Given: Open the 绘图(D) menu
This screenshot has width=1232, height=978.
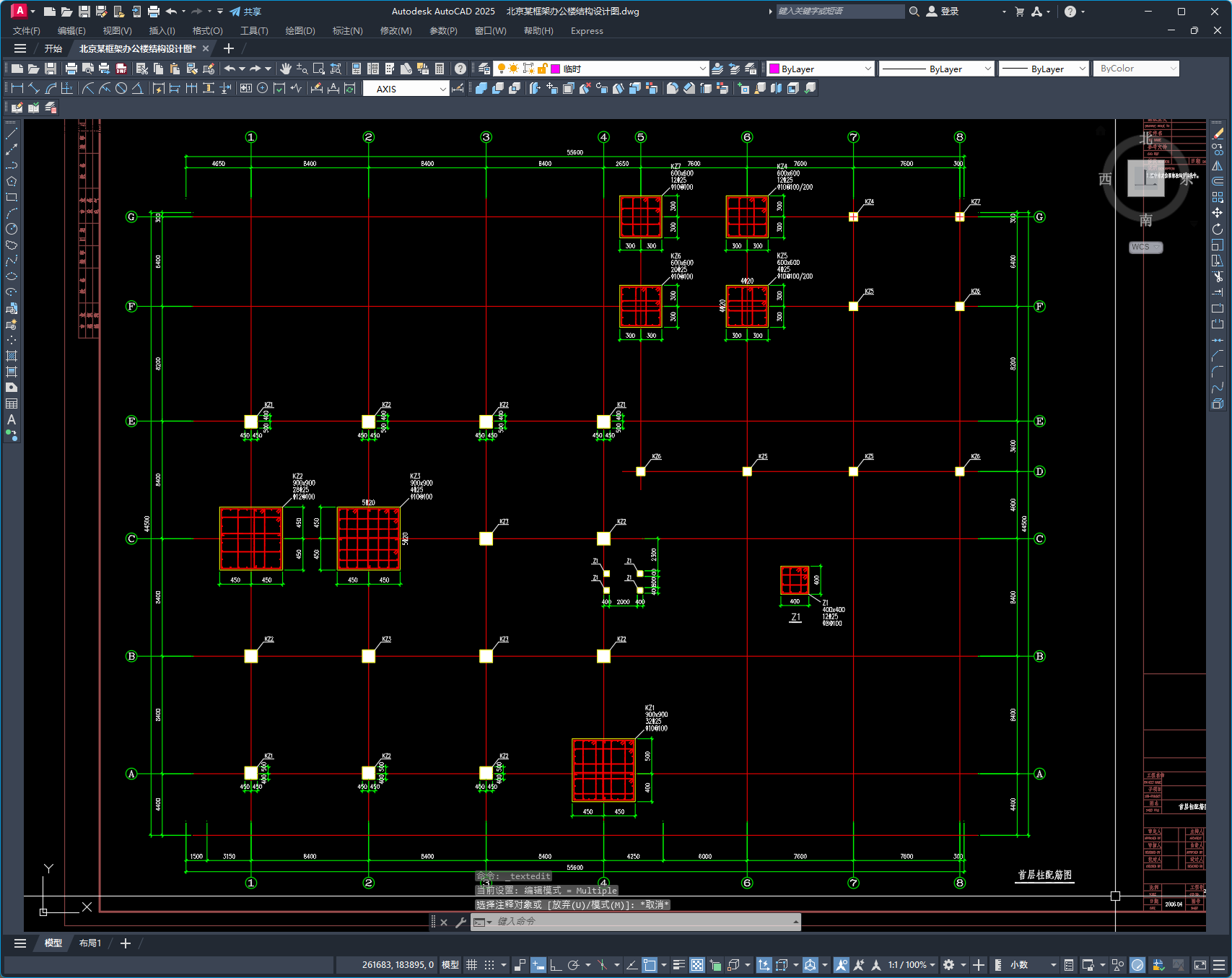Looking at the screenshot, I should pyautogui.click(x=300, y=31).
